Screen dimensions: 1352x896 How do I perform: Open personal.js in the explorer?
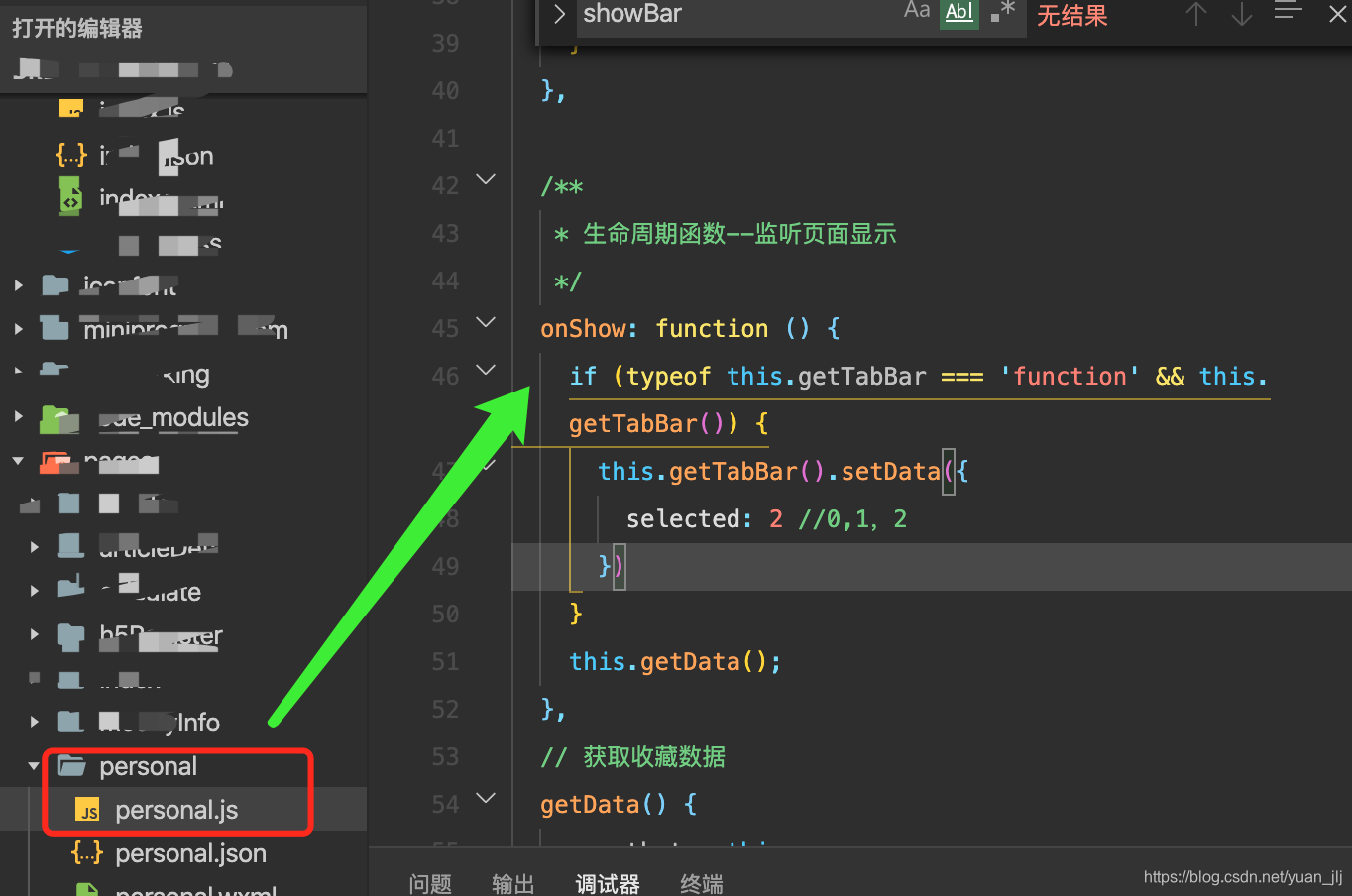pyautogui.click(x=176, y=811)
